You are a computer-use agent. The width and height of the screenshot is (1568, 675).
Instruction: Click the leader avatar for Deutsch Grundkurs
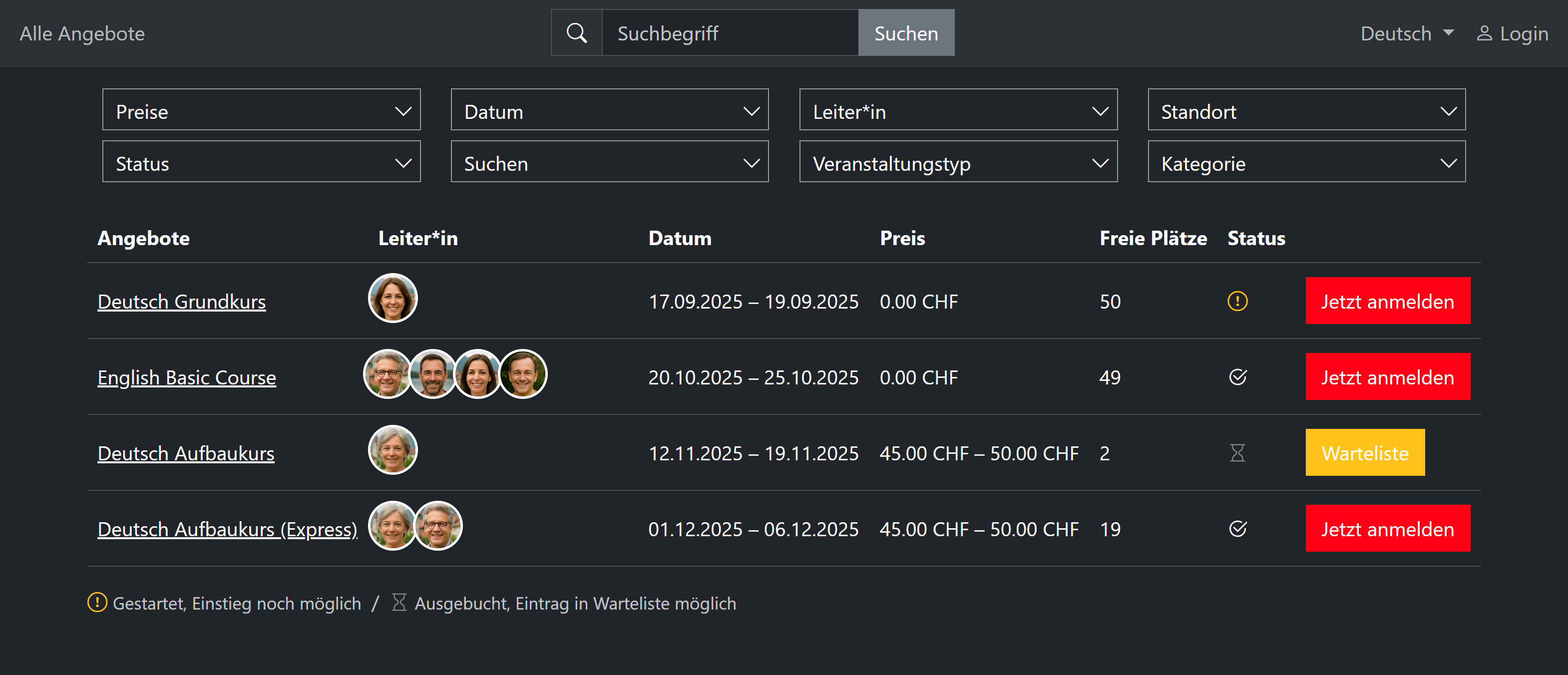click(392, 298)
